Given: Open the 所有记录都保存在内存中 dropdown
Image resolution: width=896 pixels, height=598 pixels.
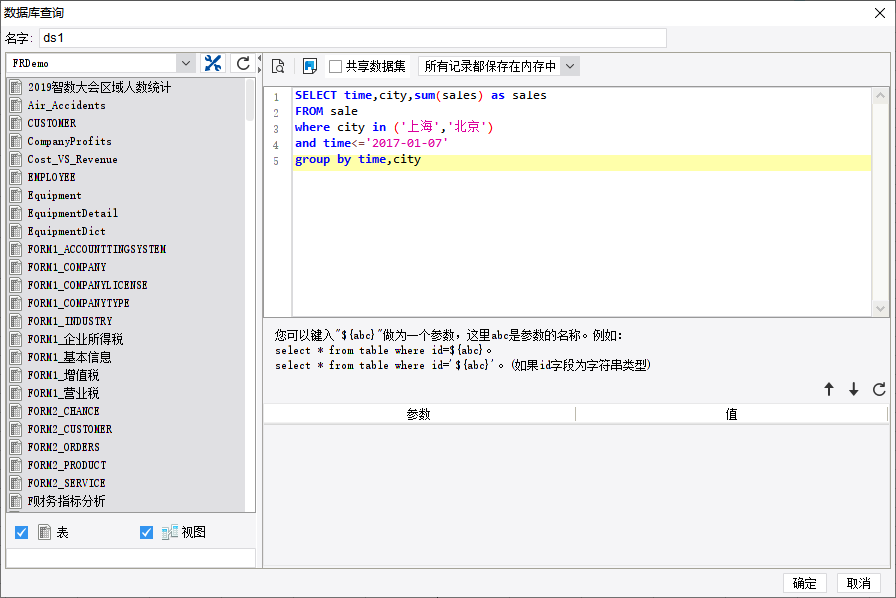Looking at the screenshot, I should pos(570,66).
